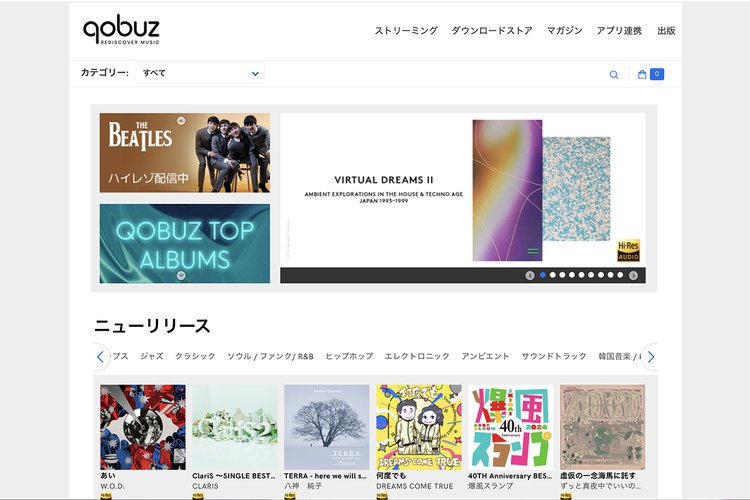This screenshot has height=500, width=750.
Task: Open the ストリーミング menu item
Action: tap(406, 31)
